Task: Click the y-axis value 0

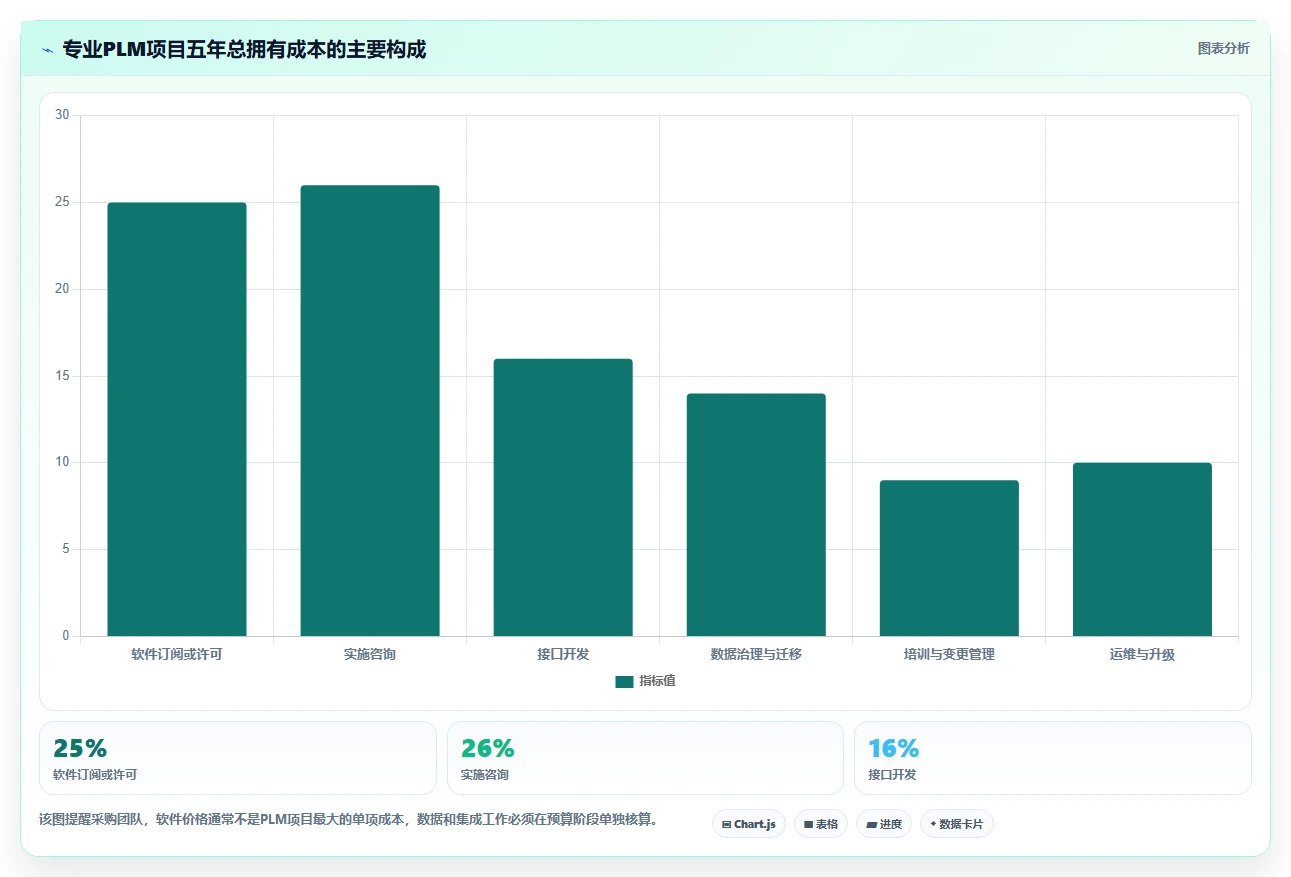Action: [65, 636]
